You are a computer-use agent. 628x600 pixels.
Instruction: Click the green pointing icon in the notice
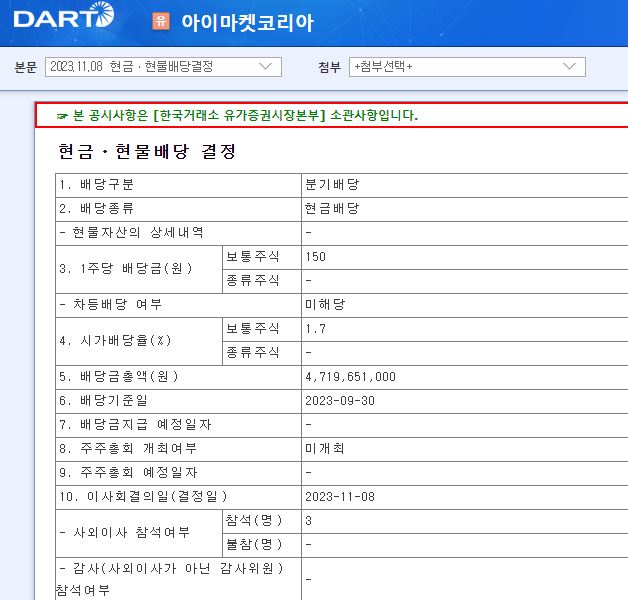click(x=62, y=117)
